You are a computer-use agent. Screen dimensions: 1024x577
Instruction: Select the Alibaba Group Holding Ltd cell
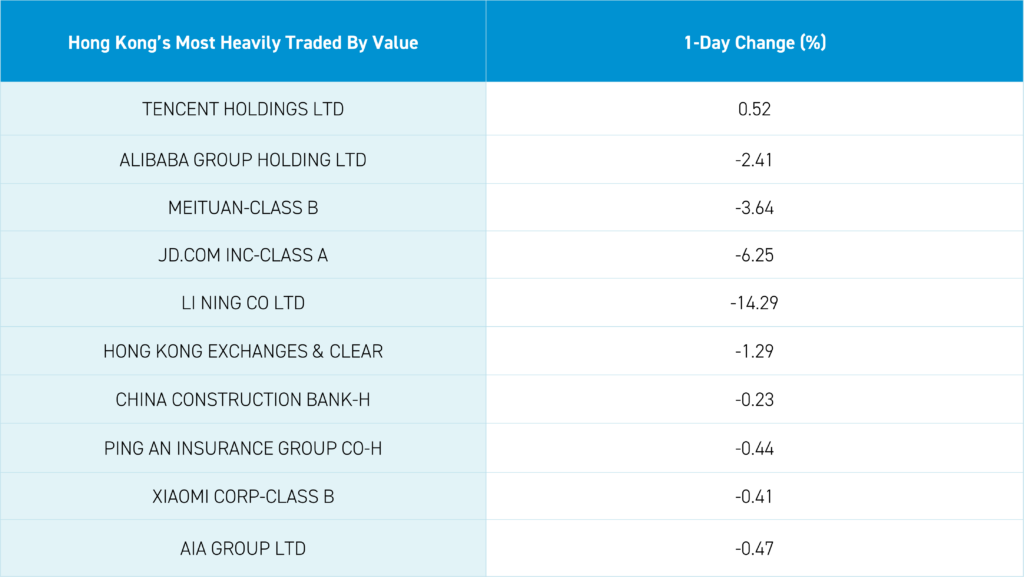243,159
